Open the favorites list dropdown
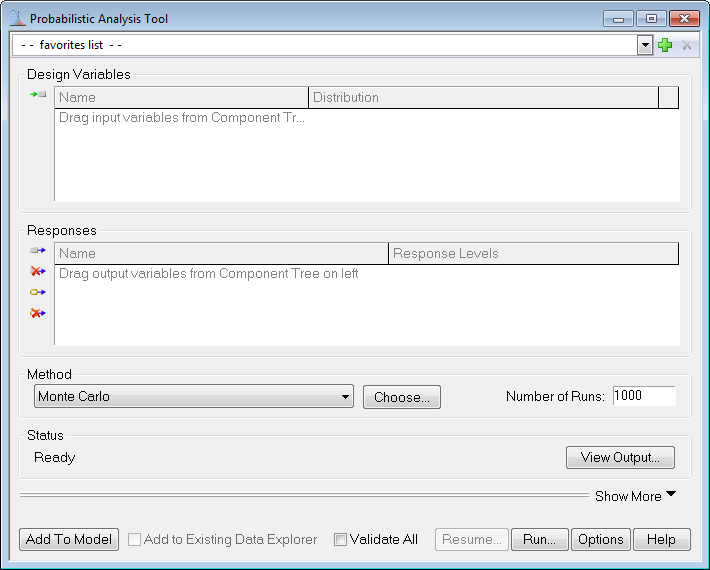Viewport: 710px width, 570px height. [645, 45]
